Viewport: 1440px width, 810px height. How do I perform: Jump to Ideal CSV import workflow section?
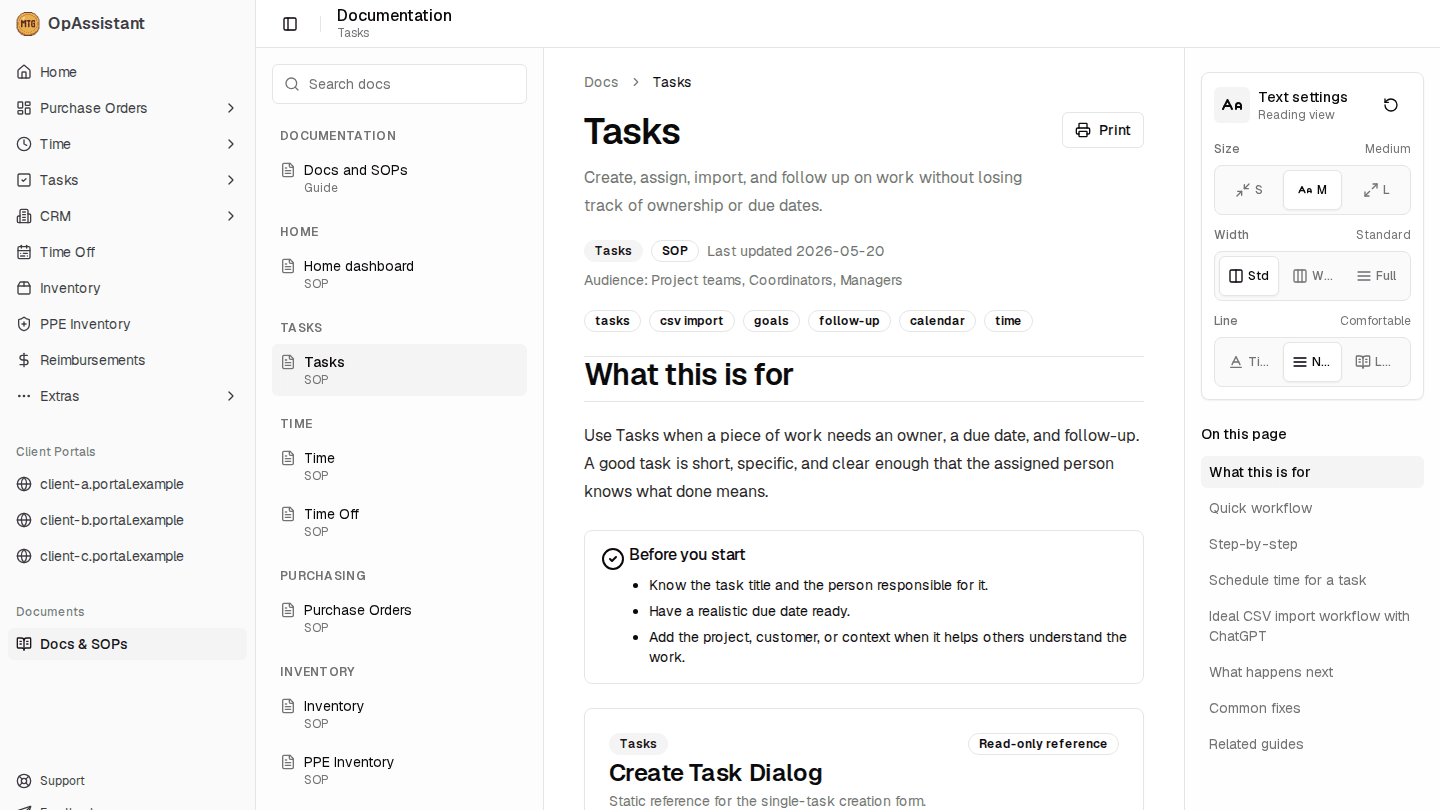click(1312, 626)
